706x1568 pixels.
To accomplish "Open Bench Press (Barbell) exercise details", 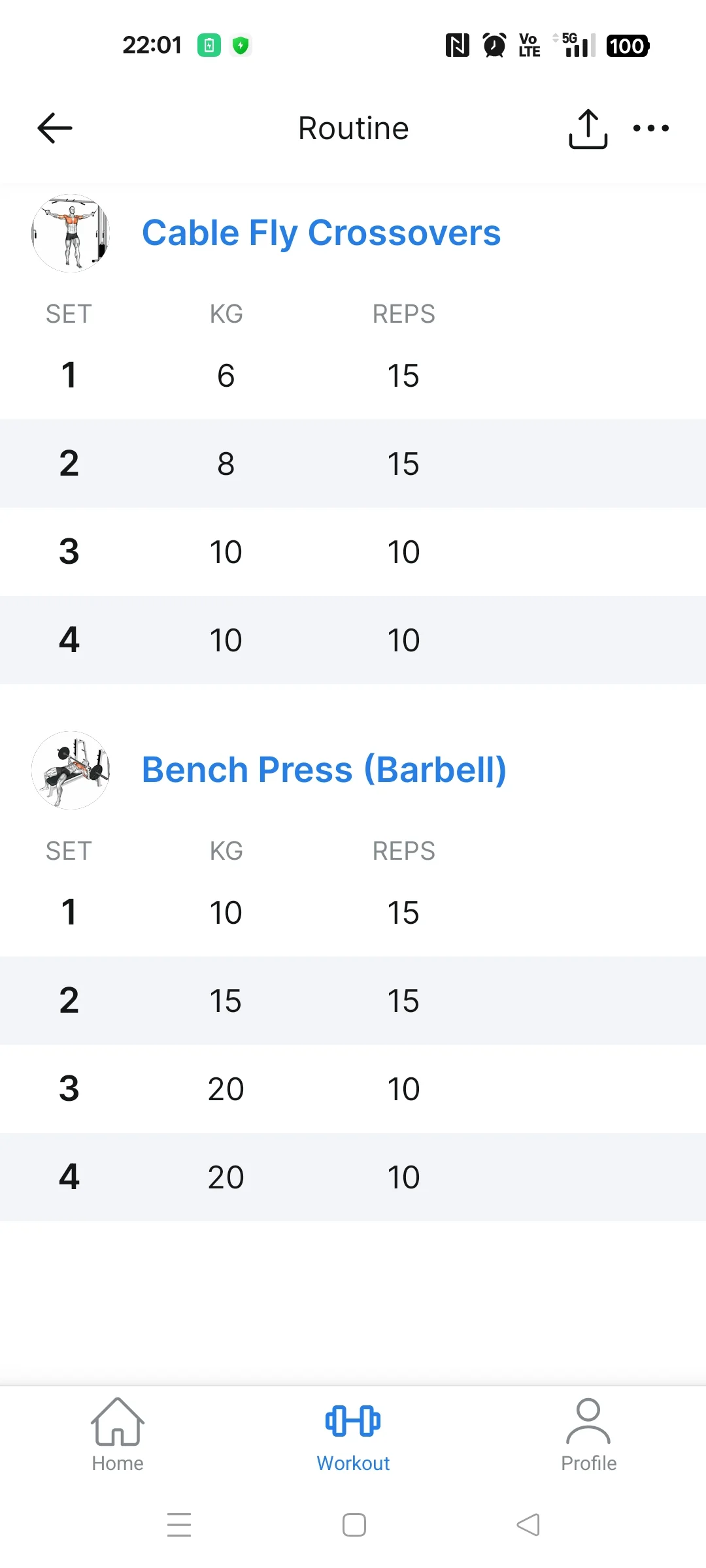I will tap(324, 770).
